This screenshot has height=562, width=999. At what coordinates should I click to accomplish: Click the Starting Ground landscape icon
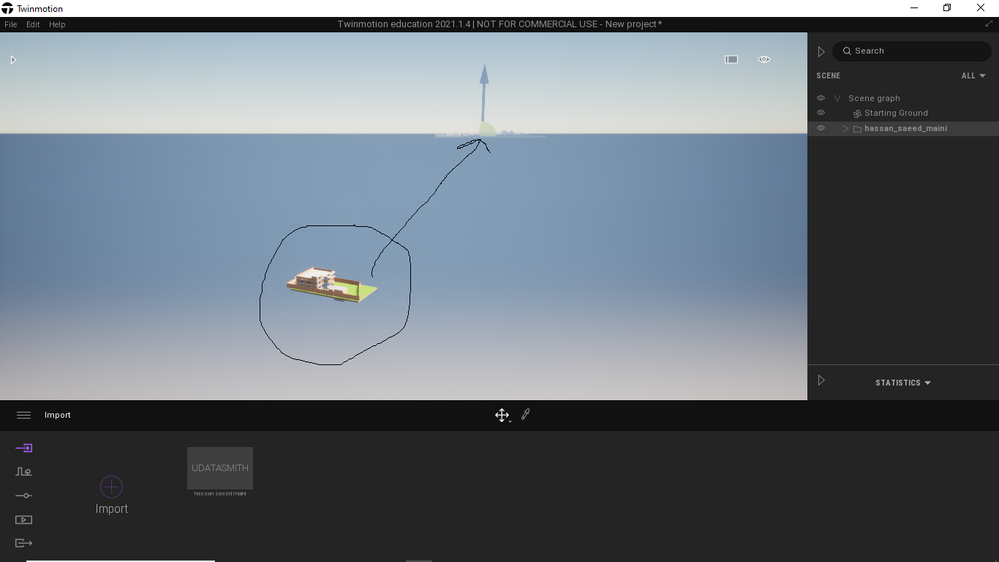click(x=858, y=113)
